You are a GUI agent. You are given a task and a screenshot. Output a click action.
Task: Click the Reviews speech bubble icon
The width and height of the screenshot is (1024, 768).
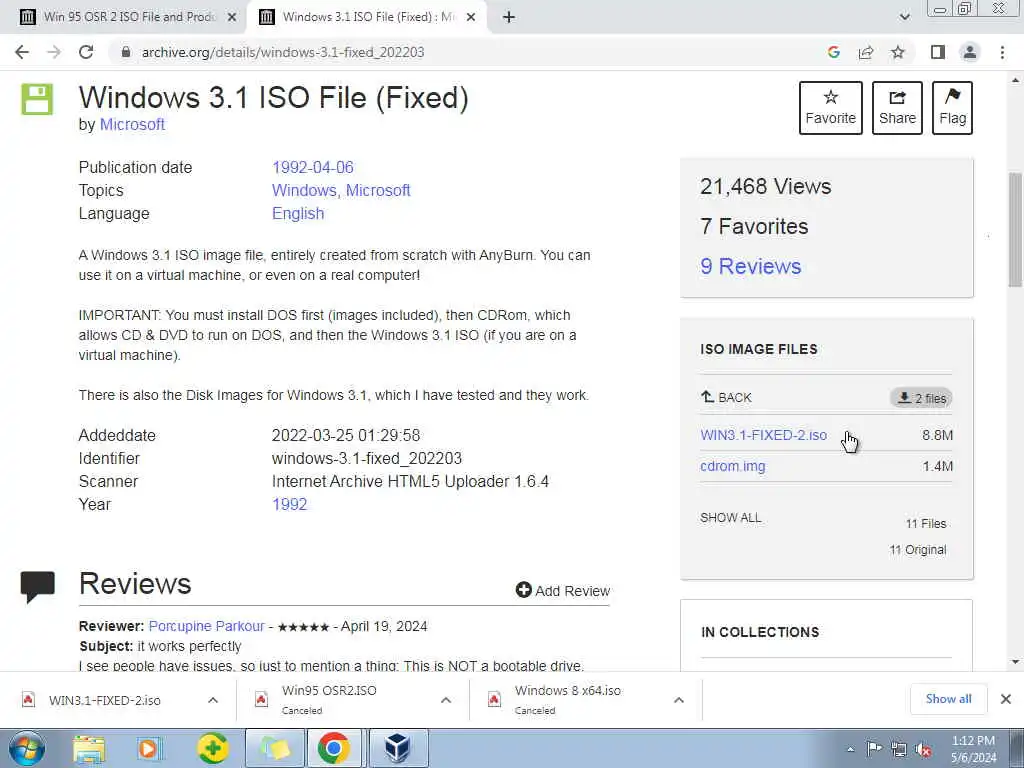38,587
